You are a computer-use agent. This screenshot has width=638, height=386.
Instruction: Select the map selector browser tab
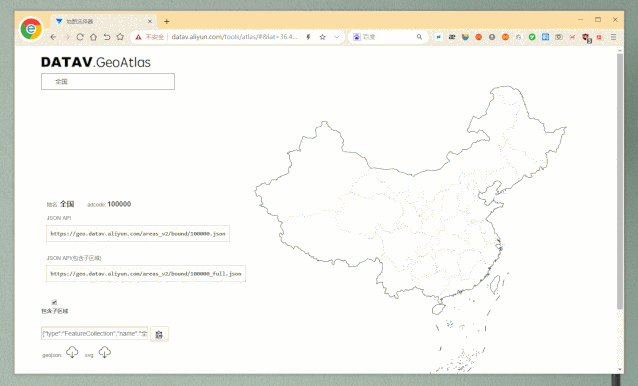point(104,21)
